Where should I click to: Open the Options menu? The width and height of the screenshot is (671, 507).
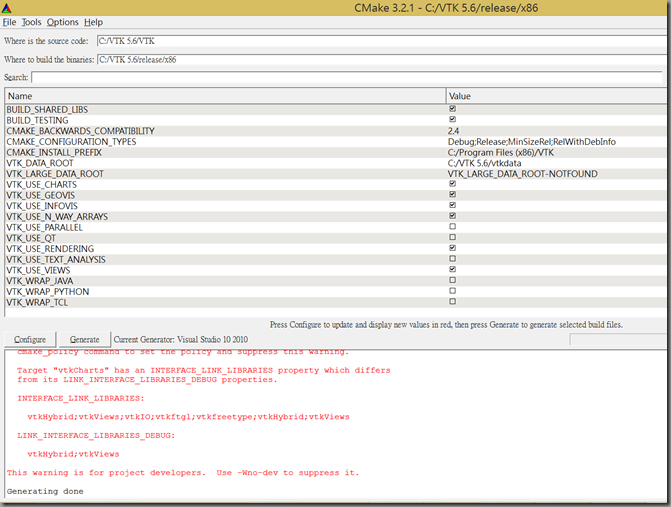62,22
